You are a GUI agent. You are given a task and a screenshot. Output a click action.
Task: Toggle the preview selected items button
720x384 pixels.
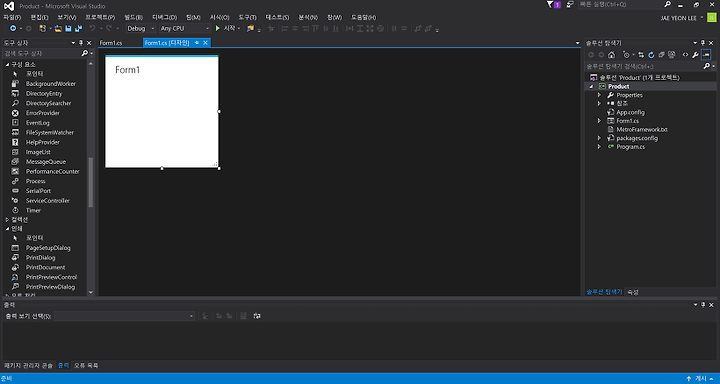(706, 55)
